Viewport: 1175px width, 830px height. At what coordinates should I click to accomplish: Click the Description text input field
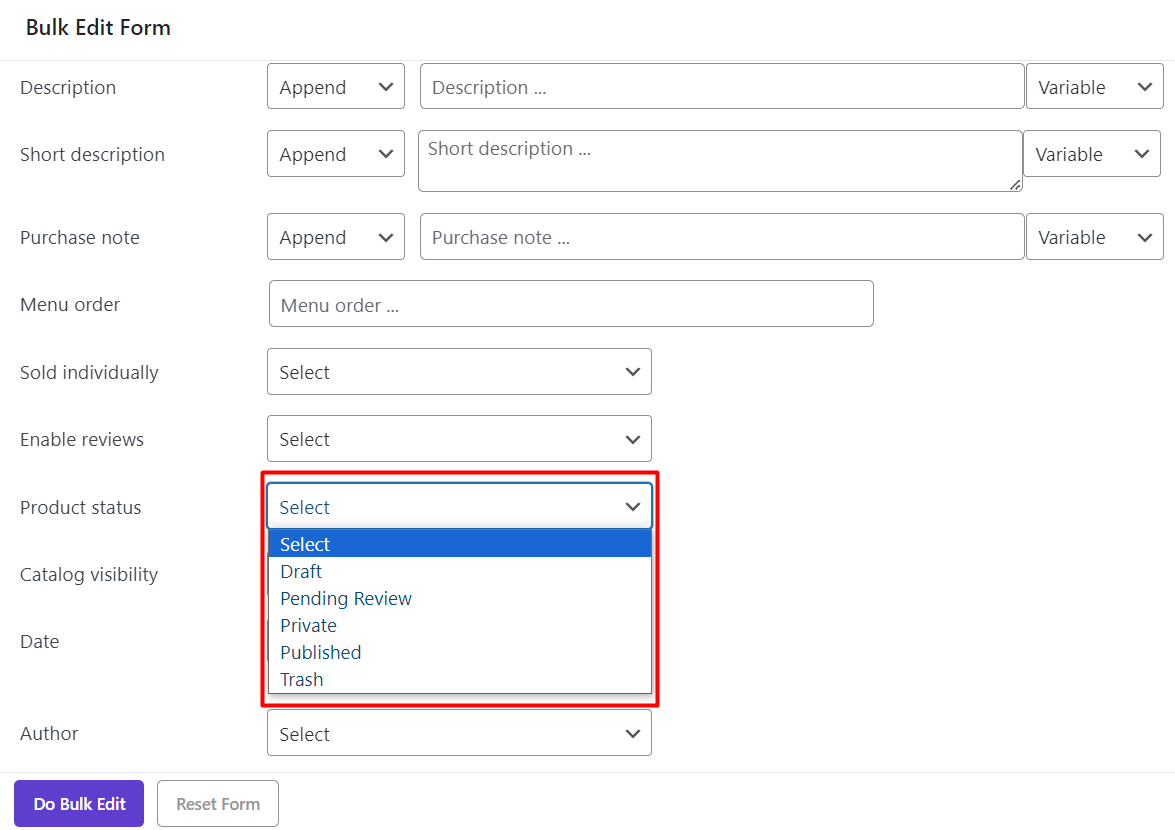click(x=721, y=87)
